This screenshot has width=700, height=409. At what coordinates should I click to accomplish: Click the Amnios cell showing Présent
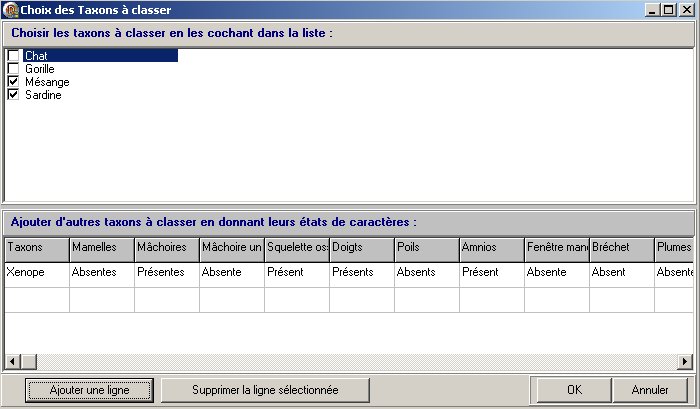tap(491, 272)
